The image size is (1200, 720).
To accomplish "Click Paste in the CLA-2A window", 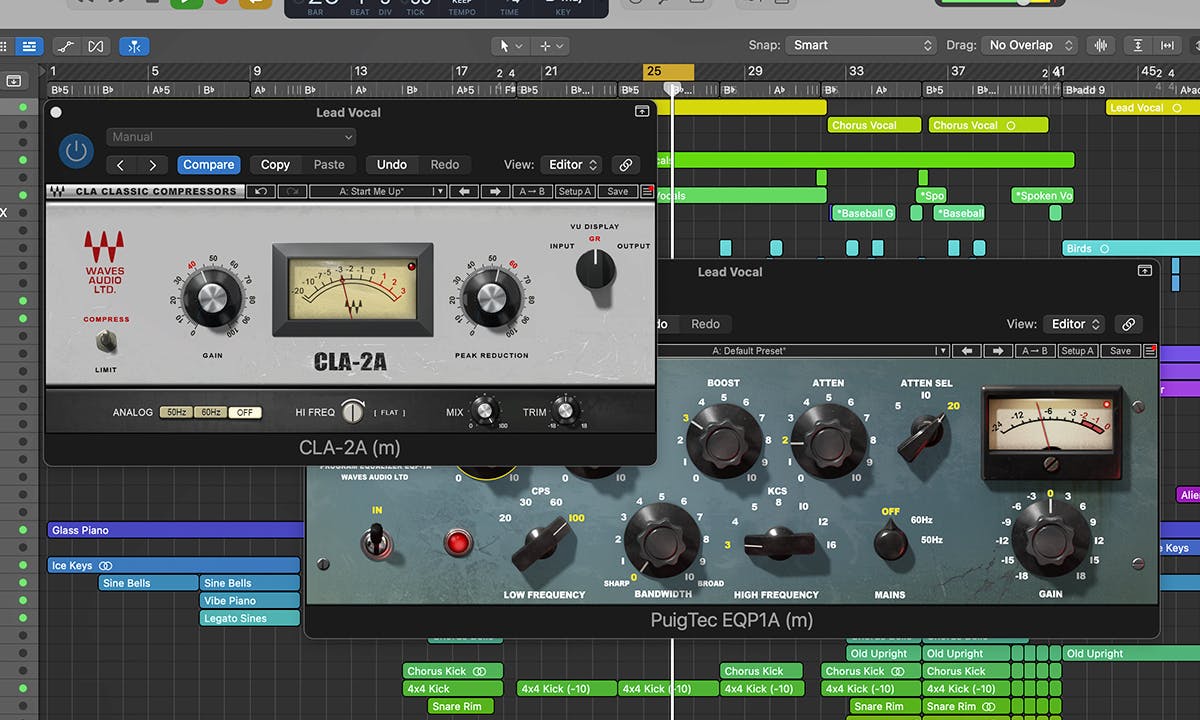I will tap(329, 165).
